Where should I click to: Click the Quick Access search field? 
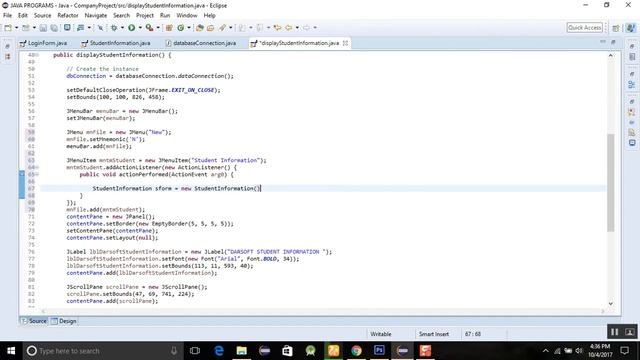[x=584, y=28]
